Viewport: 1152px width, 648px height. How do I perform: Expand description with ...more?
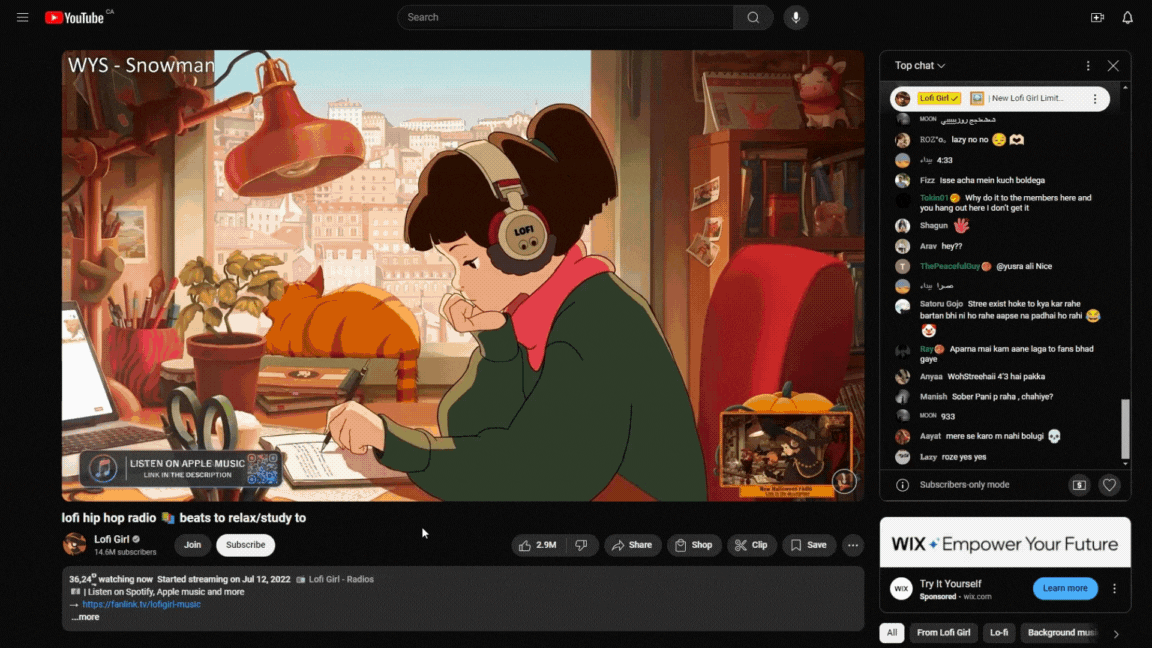tap(86, 617)
